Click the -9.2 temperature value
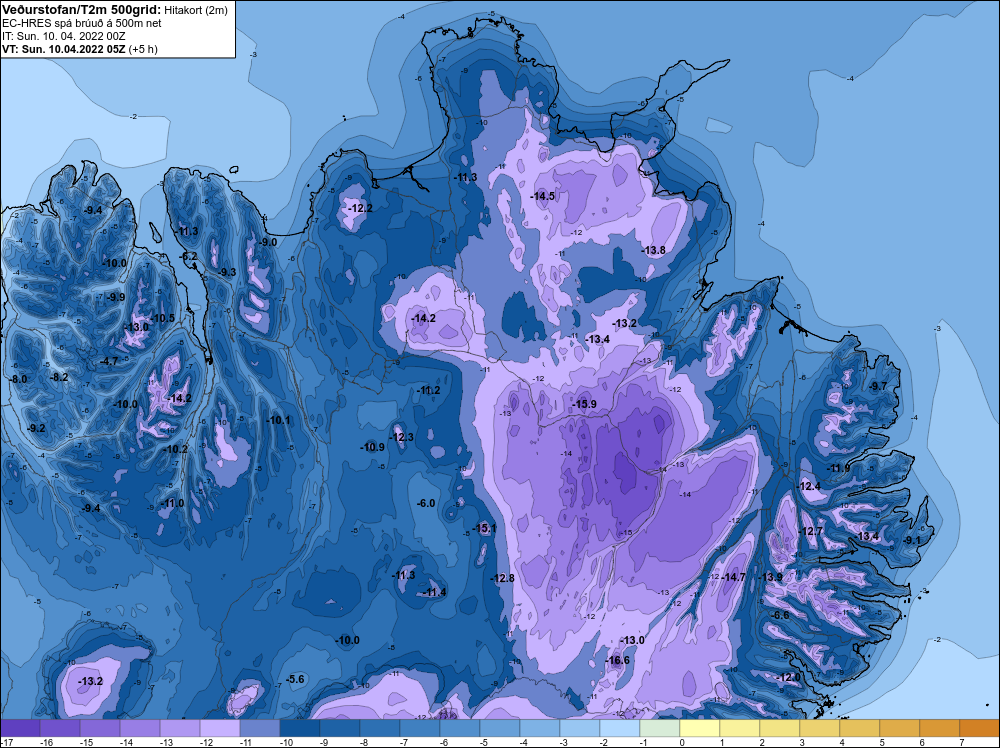 click(x=36, y=428)
